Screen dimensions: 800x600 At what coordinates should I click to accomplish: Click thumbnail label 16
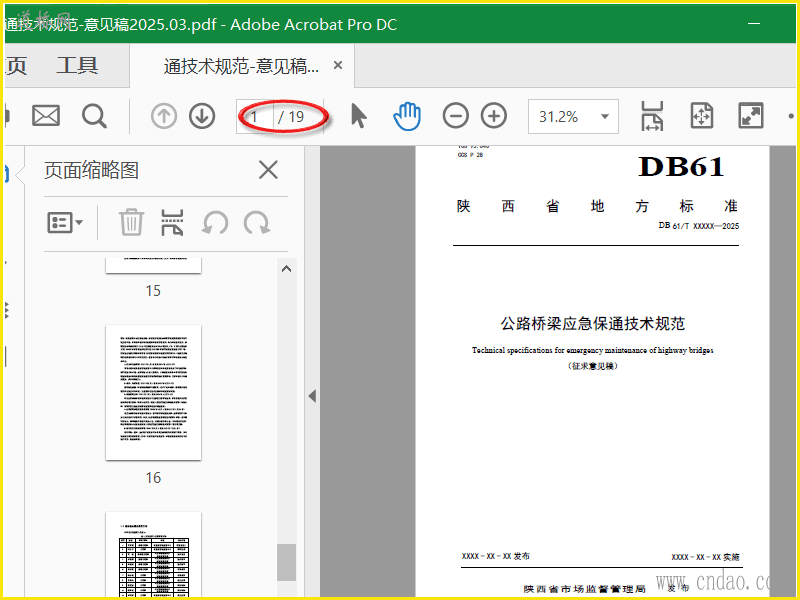pos(153,478)
